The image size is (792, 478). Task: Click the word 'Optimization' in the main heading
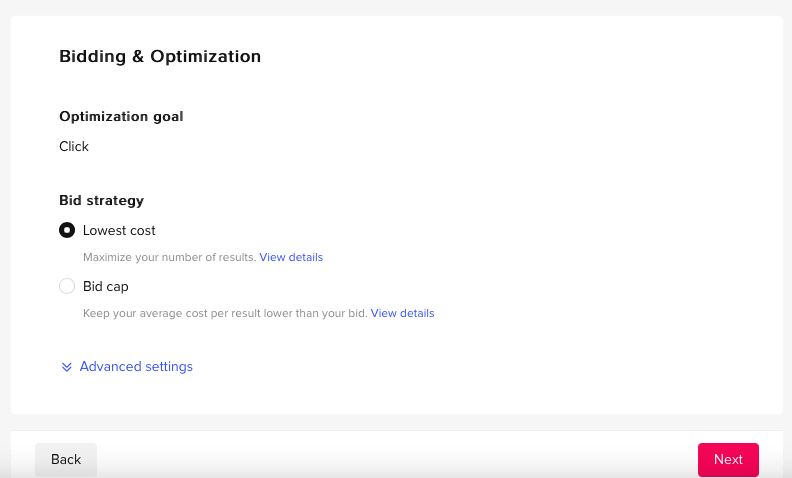pyautogui.click(x=206, y=56)
